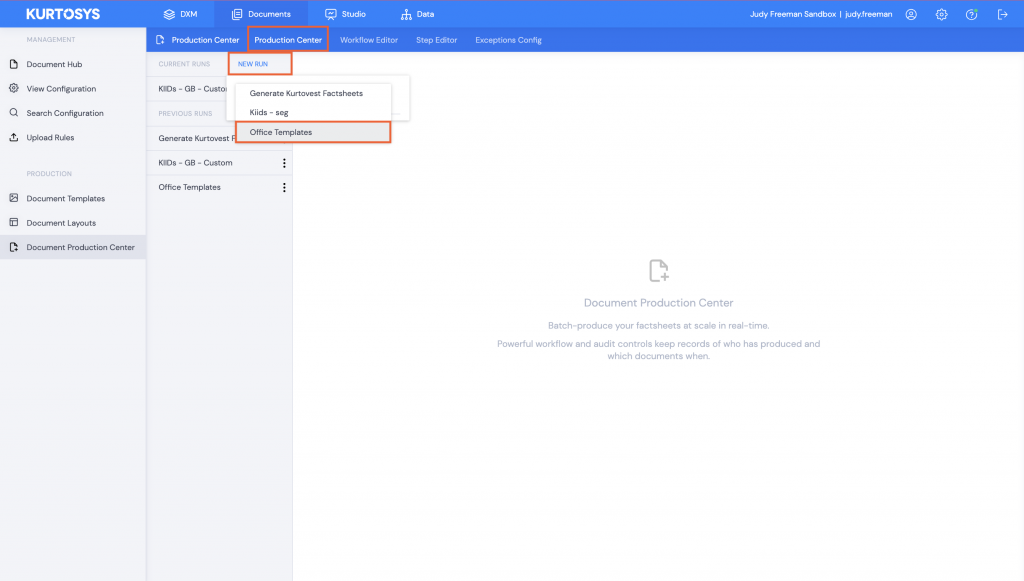
Task: Choose Office Templates in New Run menu
Action: 313,132
